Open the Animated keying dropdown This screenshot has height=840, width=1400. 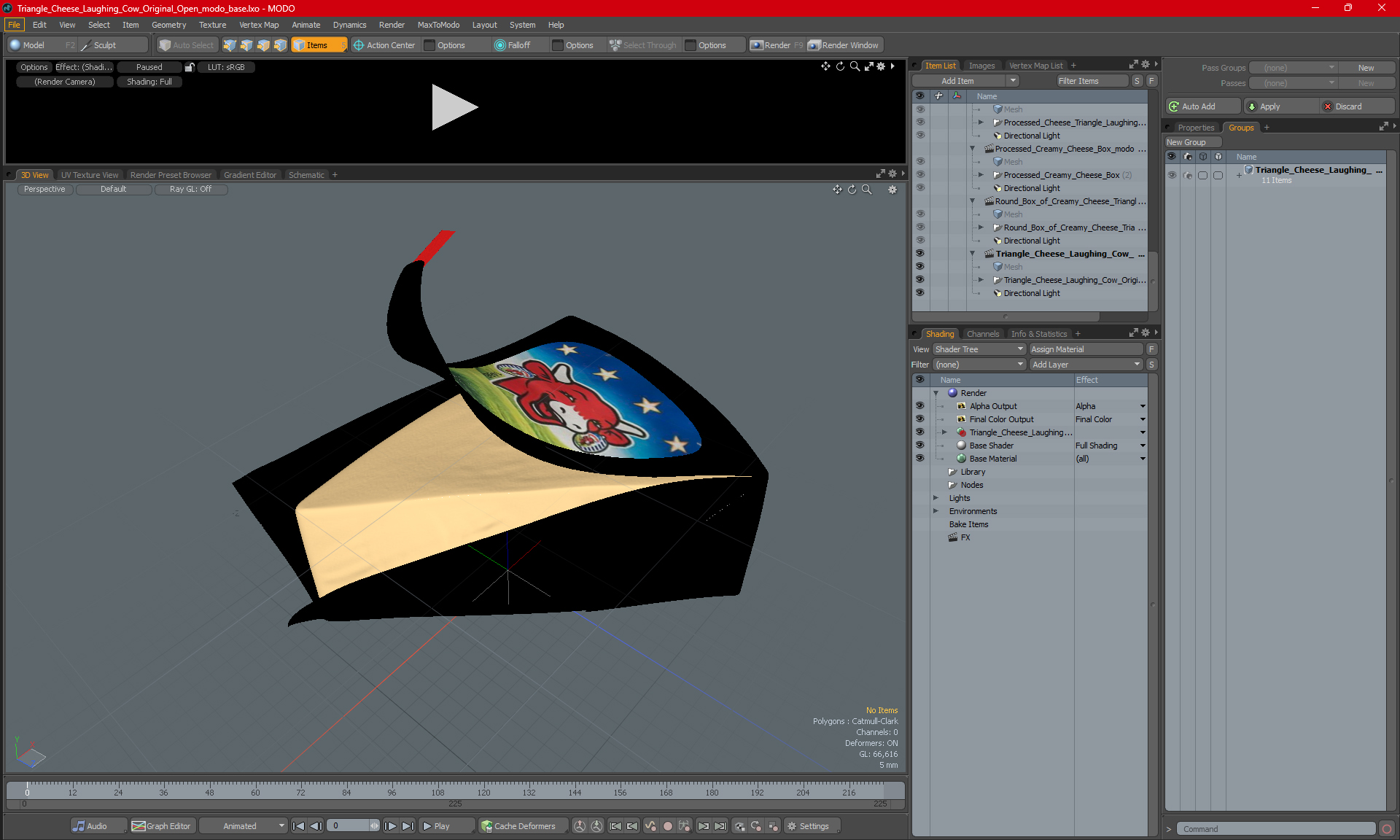[244, 826]
